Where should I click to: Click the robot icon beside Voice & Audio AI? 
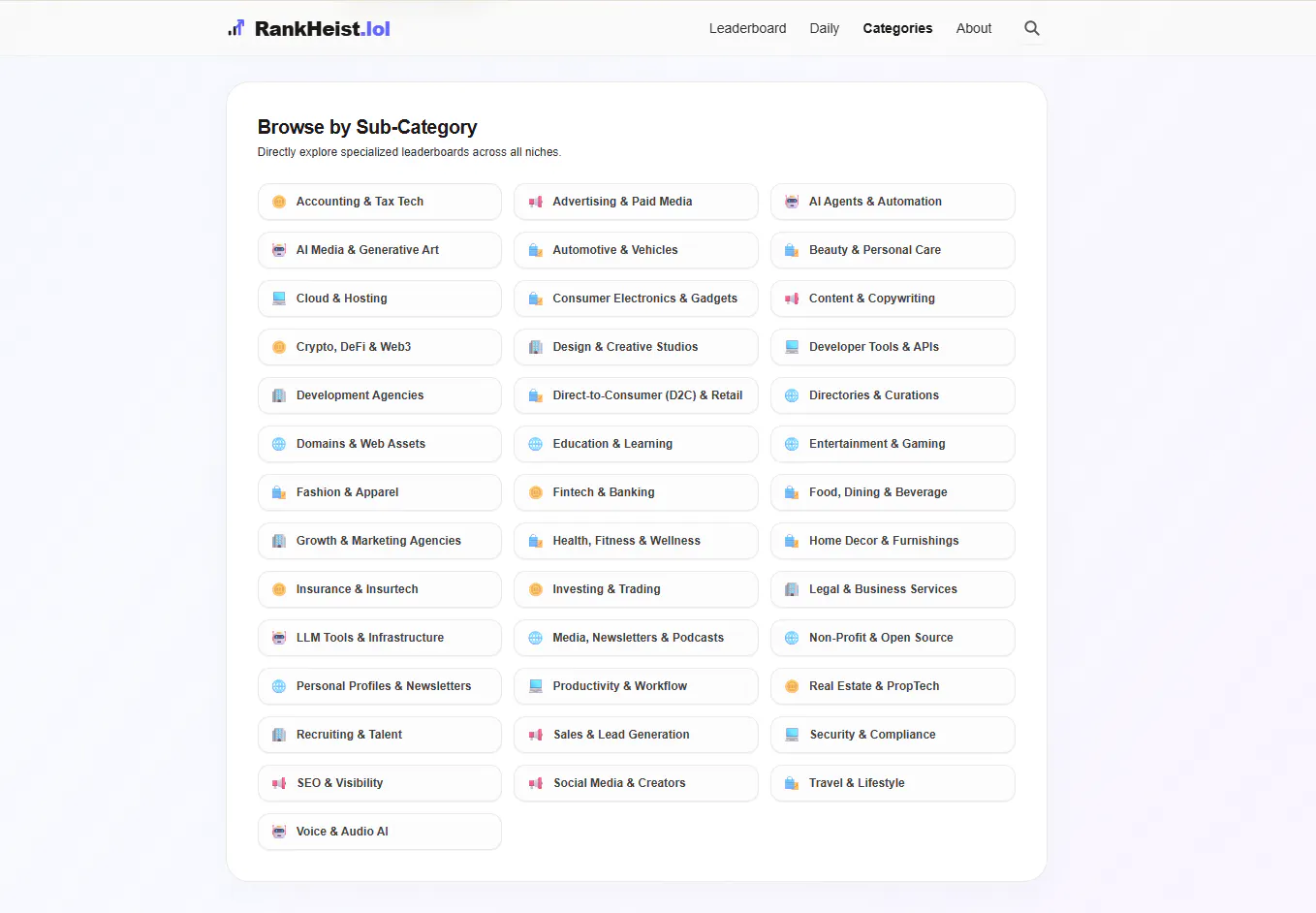[x=279, y=832]
